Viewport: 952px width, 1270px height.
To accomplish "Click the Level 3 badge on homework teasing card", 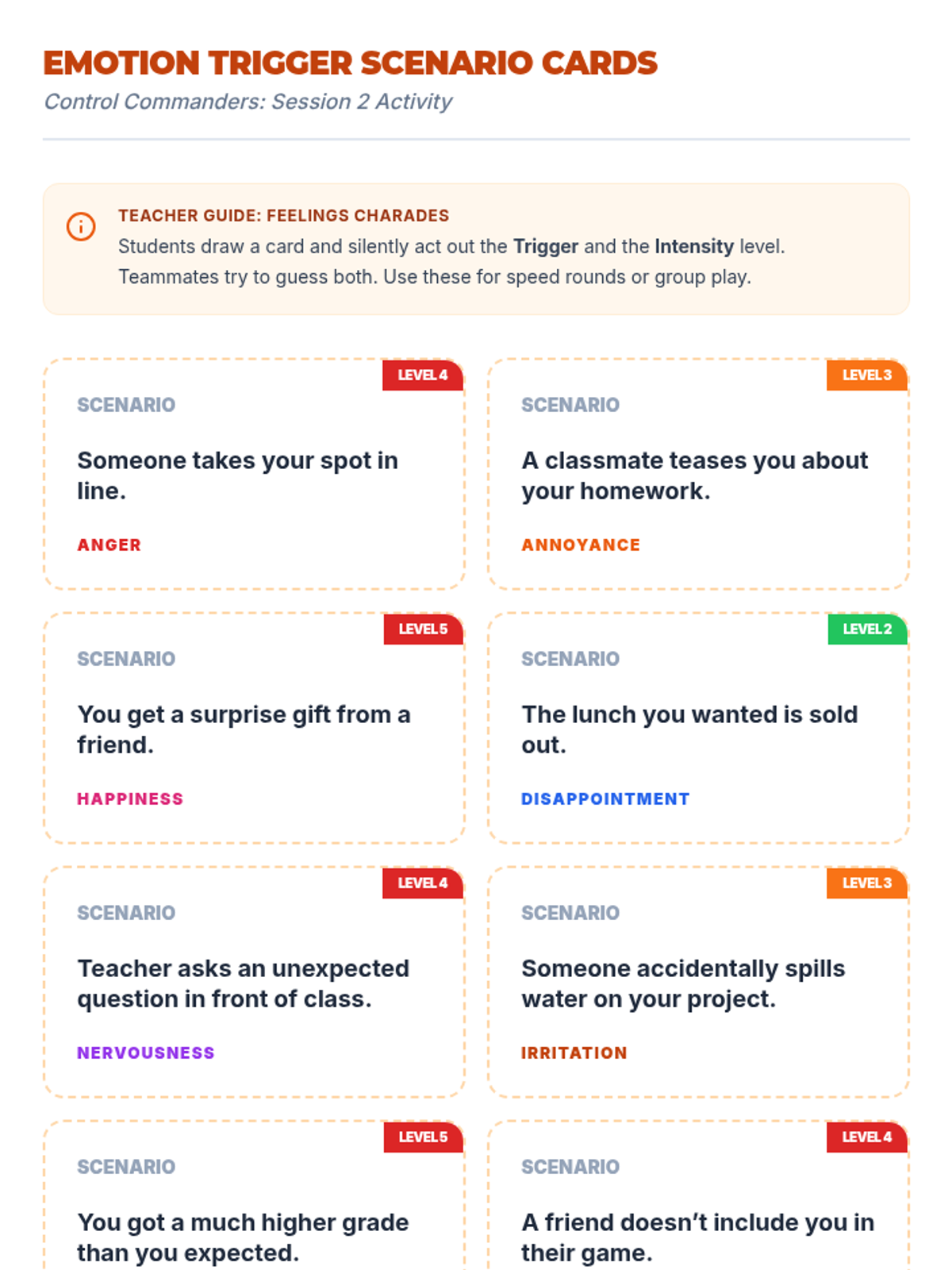I will 866,375.
